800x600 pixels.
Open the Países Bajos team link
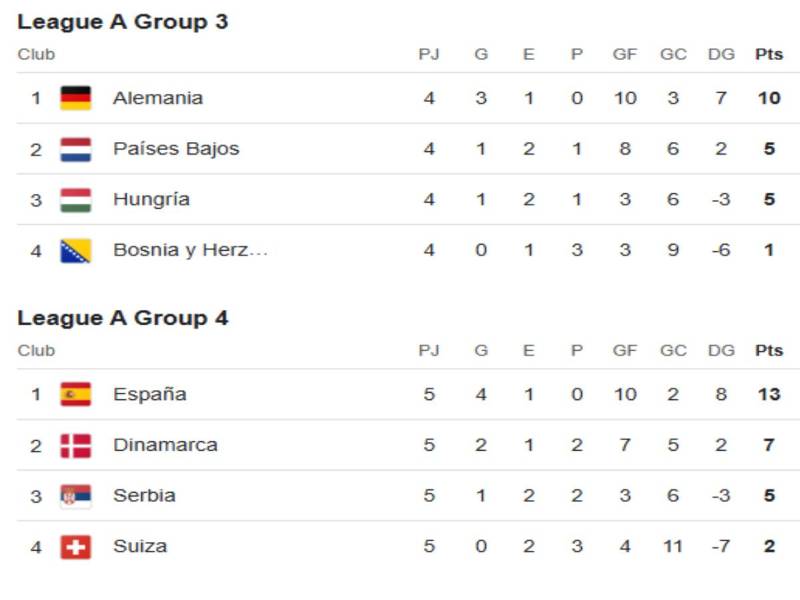pyautogui.click(x=176, y=149)
